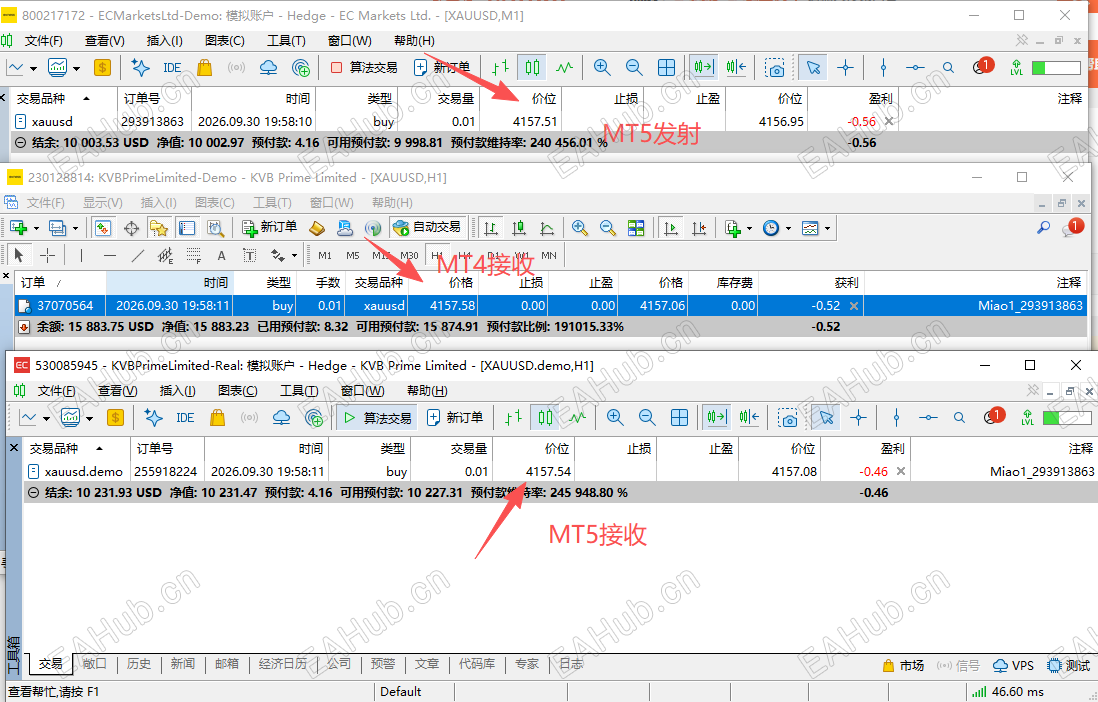Open templates dropdown arrow in MT4 toolbar
Screen dimensions: 1098x702
(x=827, y=229)
